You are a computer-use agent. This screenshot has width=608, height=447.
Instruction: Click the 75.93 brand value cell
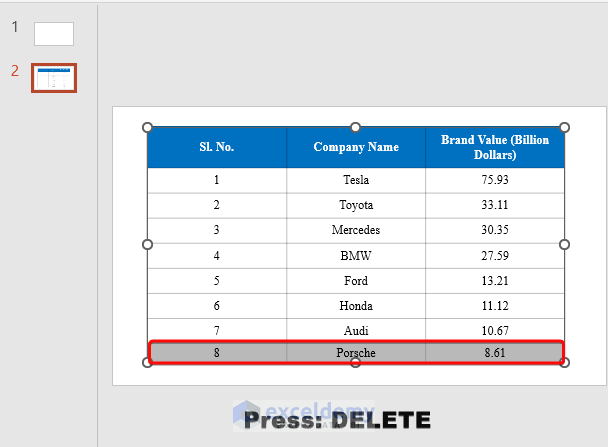(495, 180)
